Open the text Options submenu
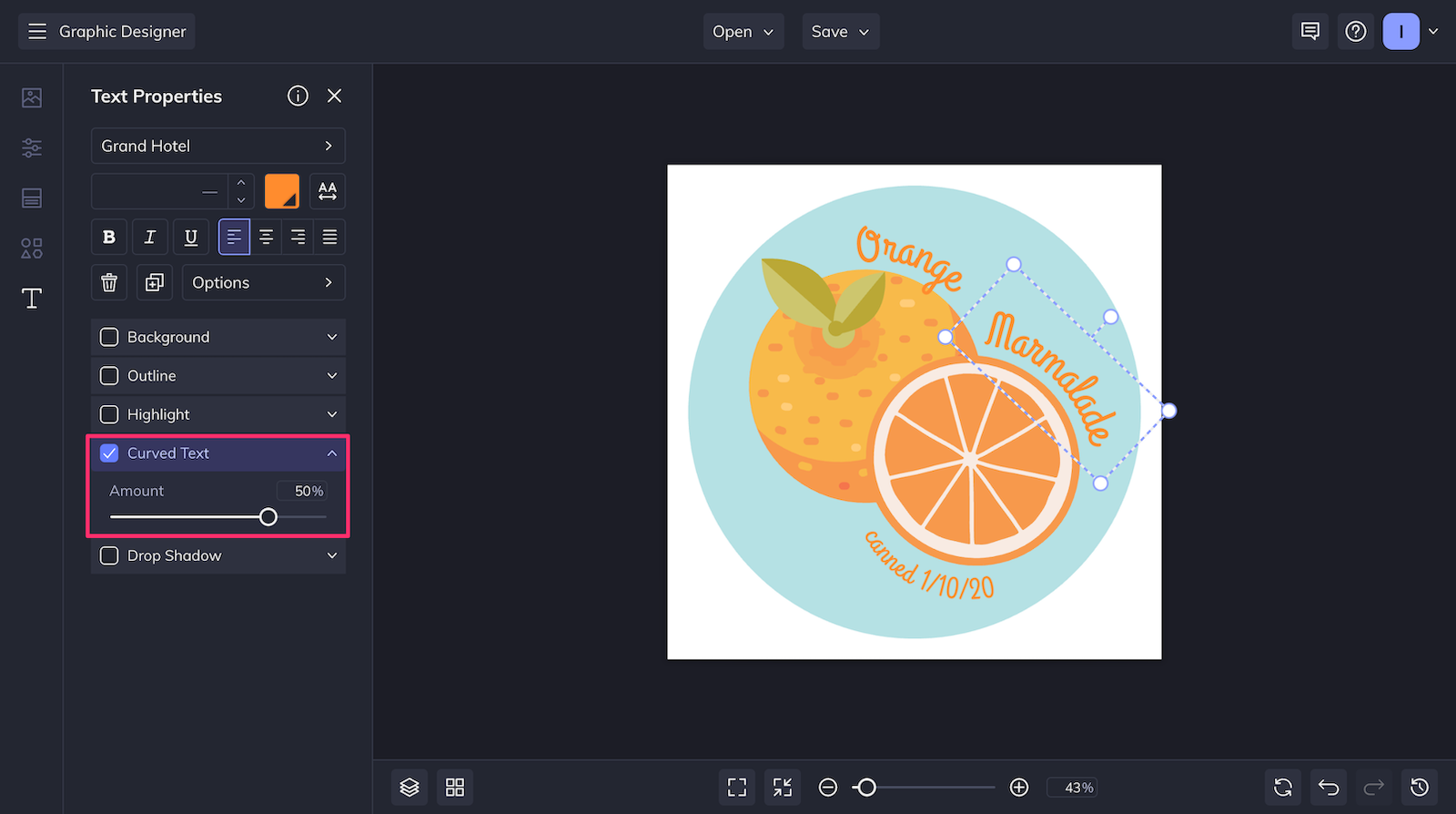Image resolution: width=1456 pixels, height=814 pixels. pos(264,282)
